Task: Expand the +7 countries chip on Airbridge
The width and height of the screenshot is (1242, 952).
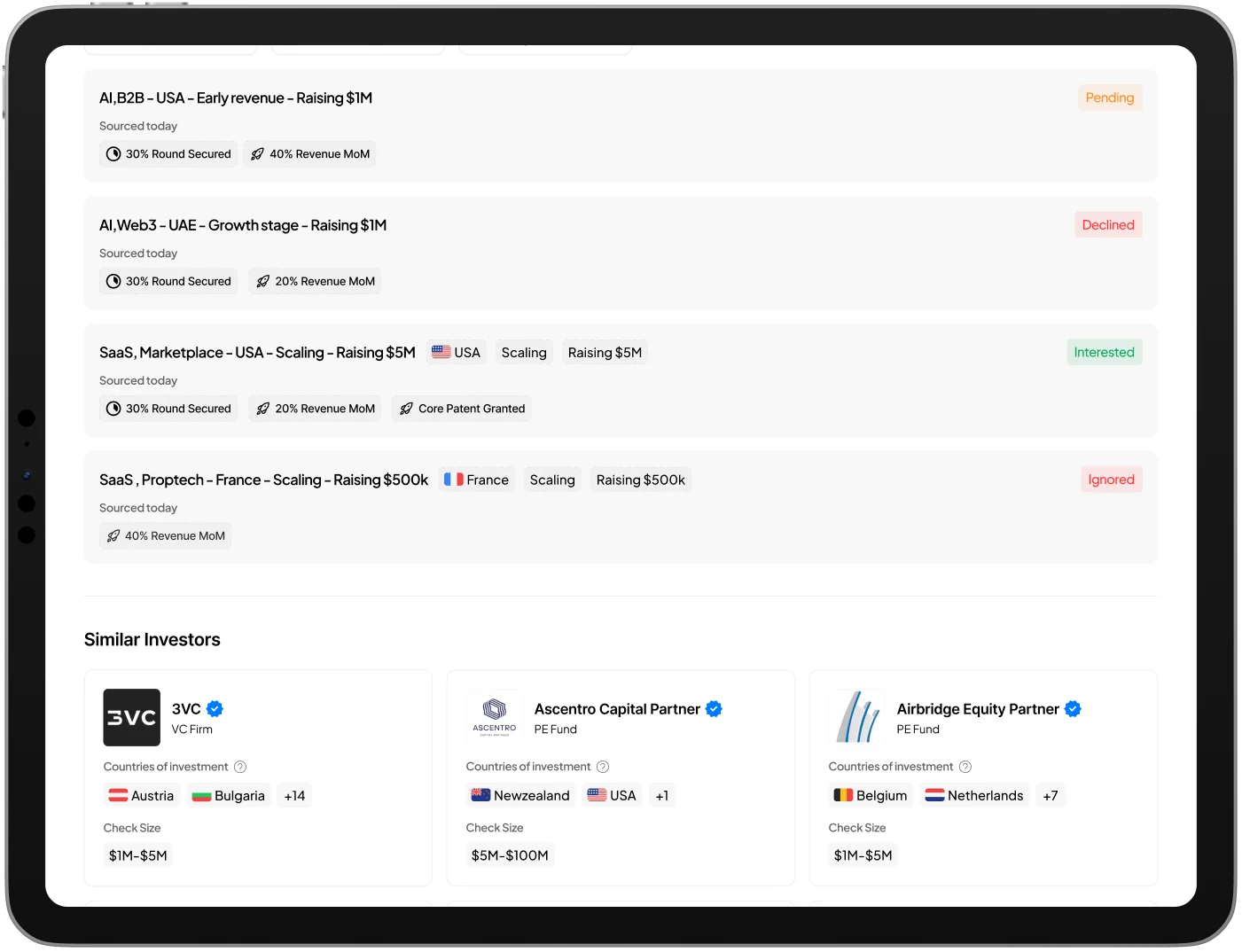Action: click(x=1051, y=796)
